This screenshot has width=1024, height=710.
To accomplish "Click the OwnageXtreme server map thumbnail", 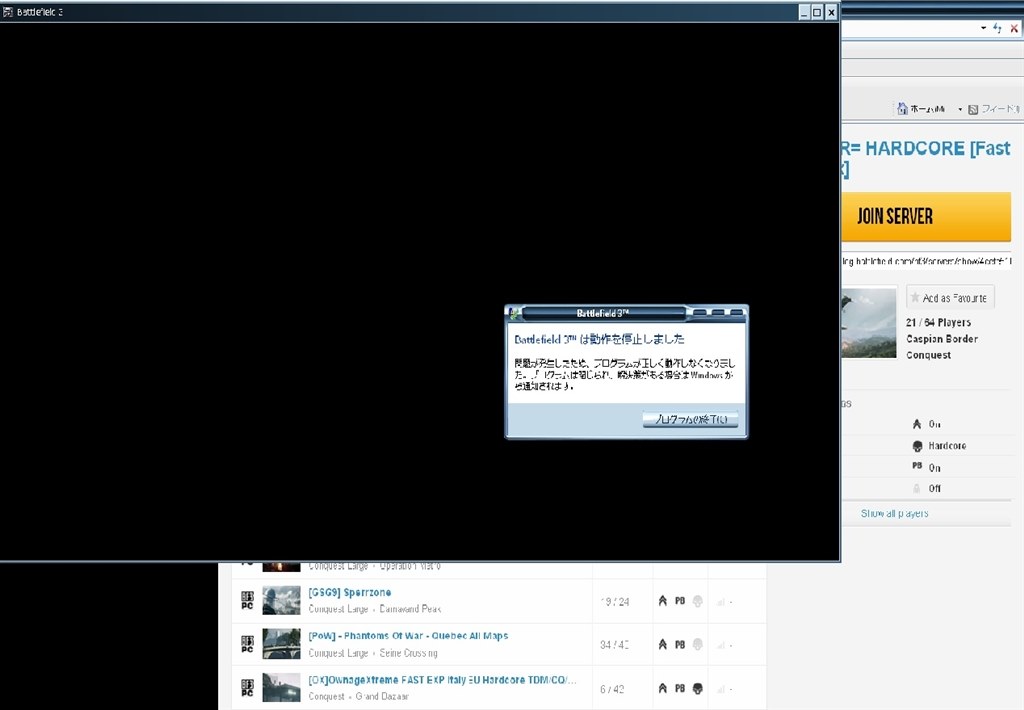I will 281,688.
